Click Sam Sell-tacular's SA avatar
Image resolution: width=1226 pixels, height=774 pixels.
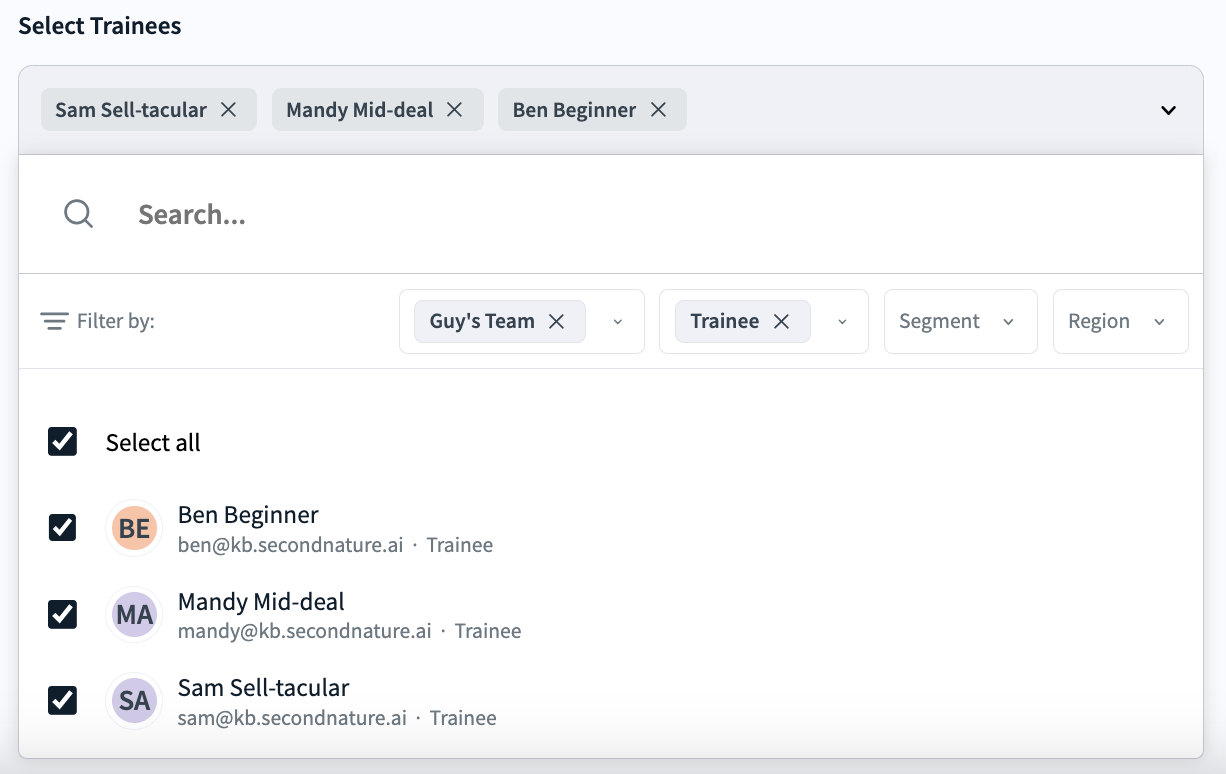tap(134, 701)
